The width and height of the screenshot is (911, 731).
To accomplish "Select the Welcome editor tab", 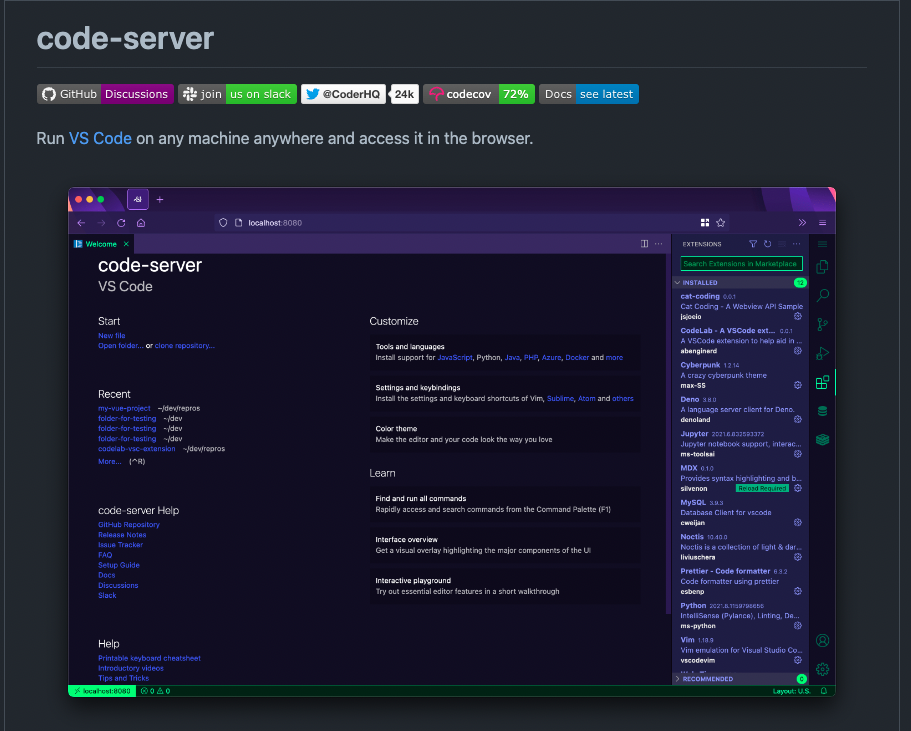I will (101, 244).
